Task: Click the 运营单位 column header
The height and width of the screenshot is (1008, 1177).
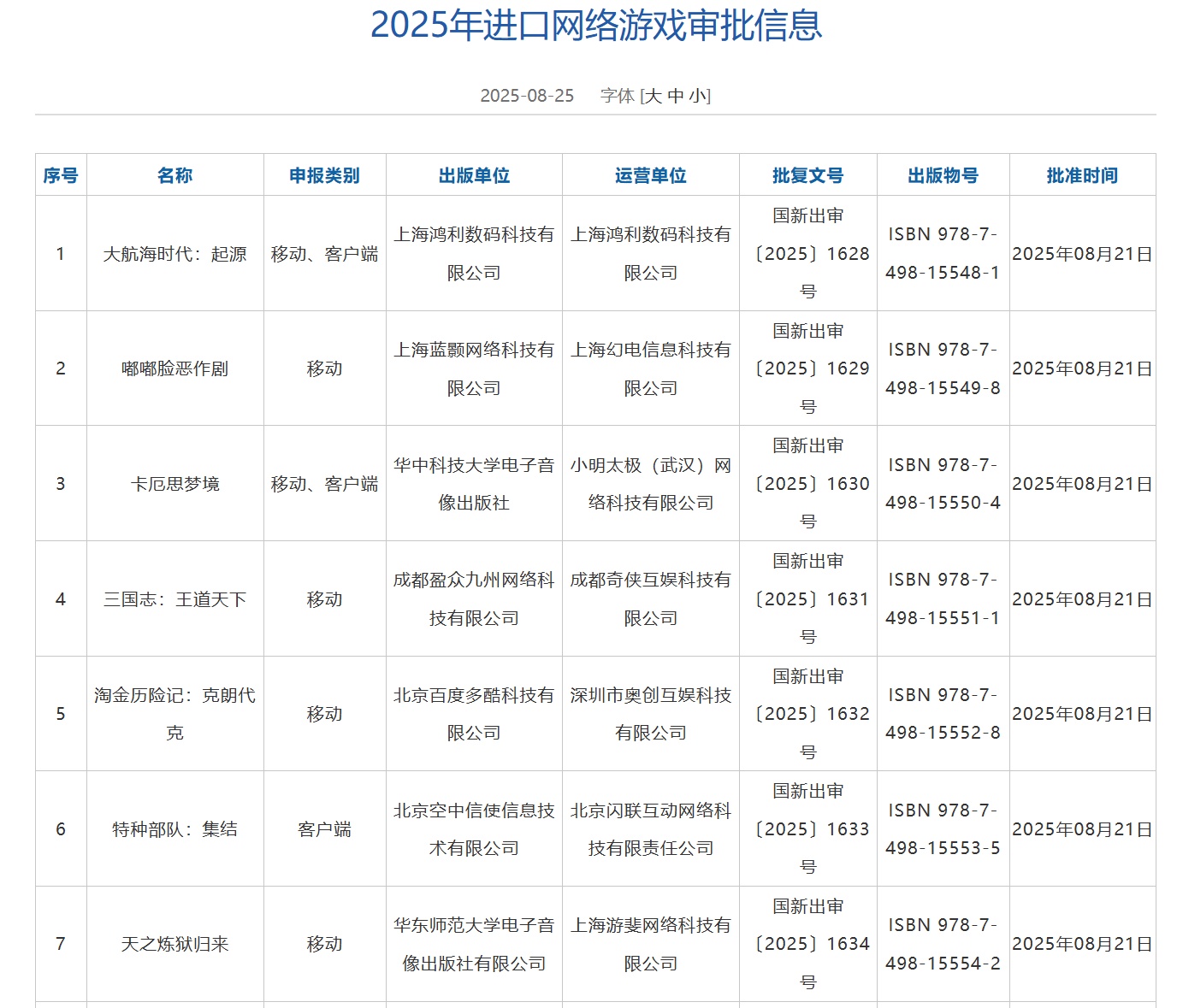Action: pyautogui.click(x=651, y=175)
